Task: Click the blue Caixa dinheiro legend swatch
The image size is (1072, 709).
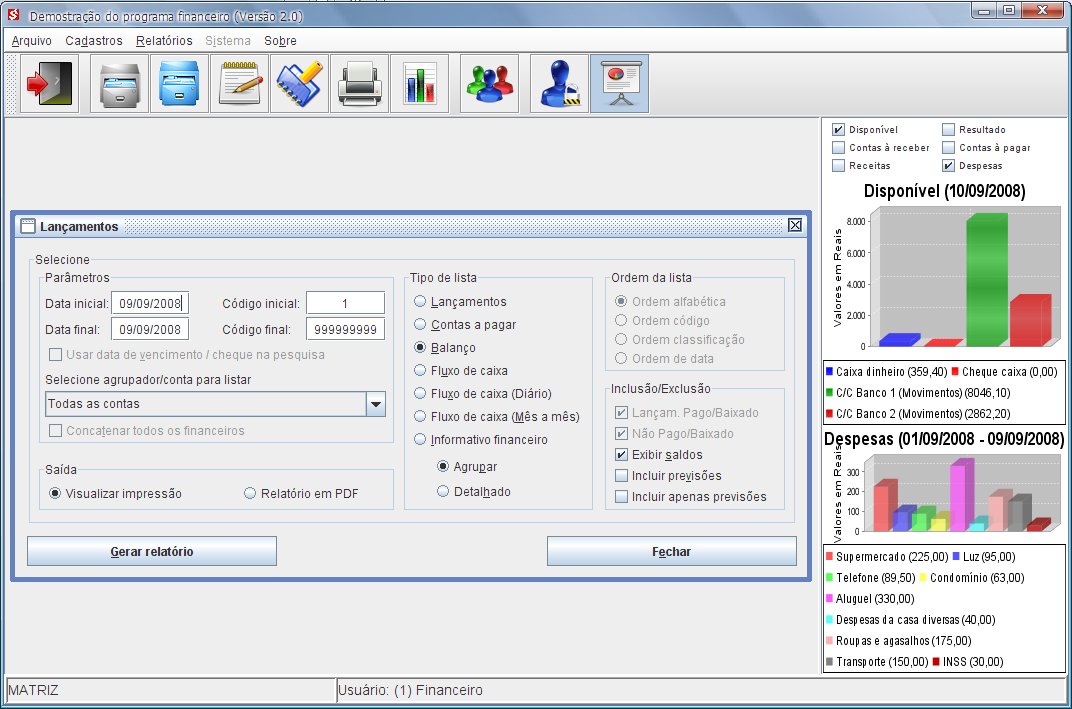Action: pyautogui.click(x=829, y=371)
